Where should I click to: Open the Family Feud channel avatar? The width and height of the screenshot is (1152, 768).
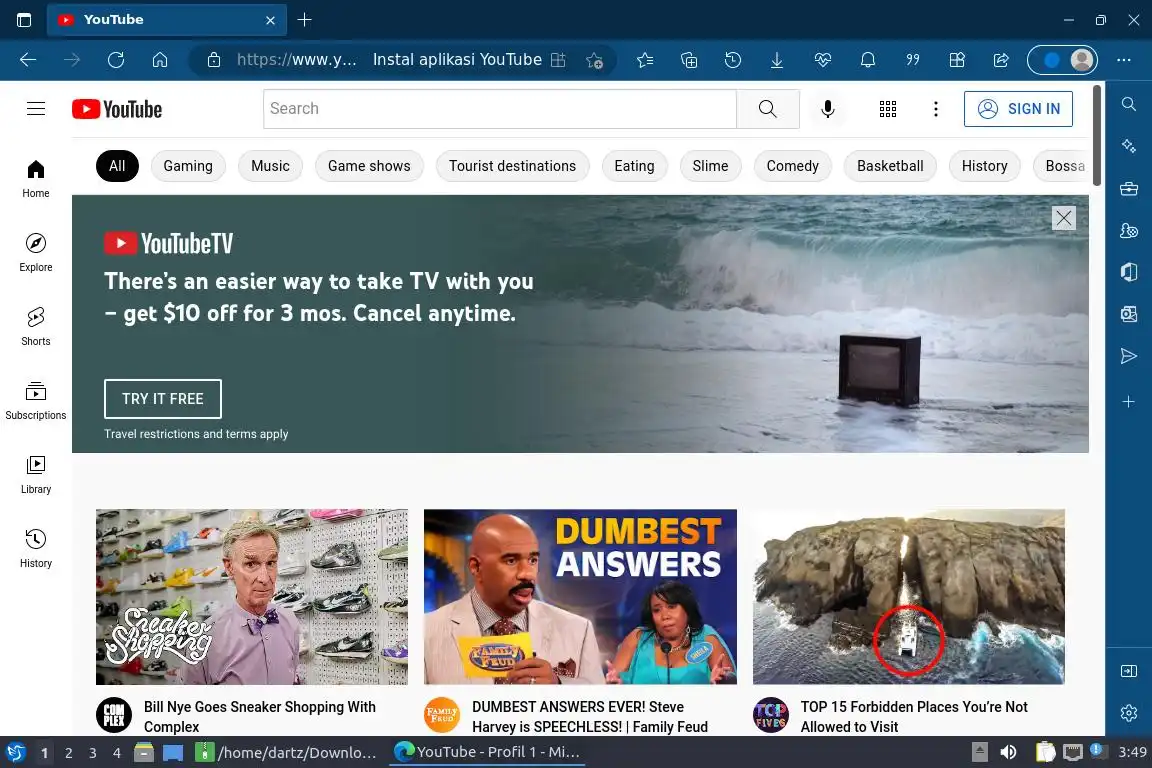click(x=442, y=715)
